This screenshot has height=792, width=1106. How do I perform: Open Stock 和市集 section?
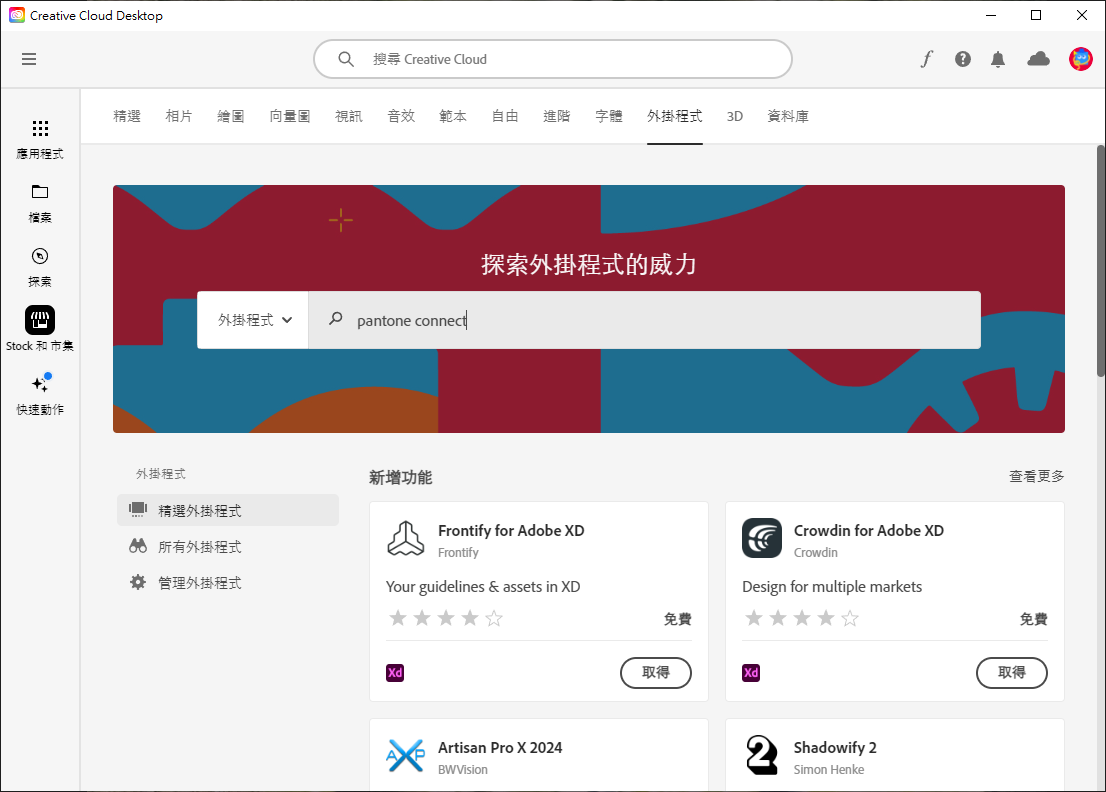(x=40, y=329)
